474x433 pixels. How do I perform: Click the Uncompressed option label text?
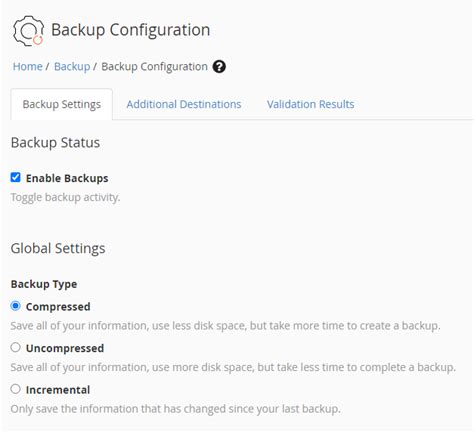pyautogui.click(x=65, y=348)
